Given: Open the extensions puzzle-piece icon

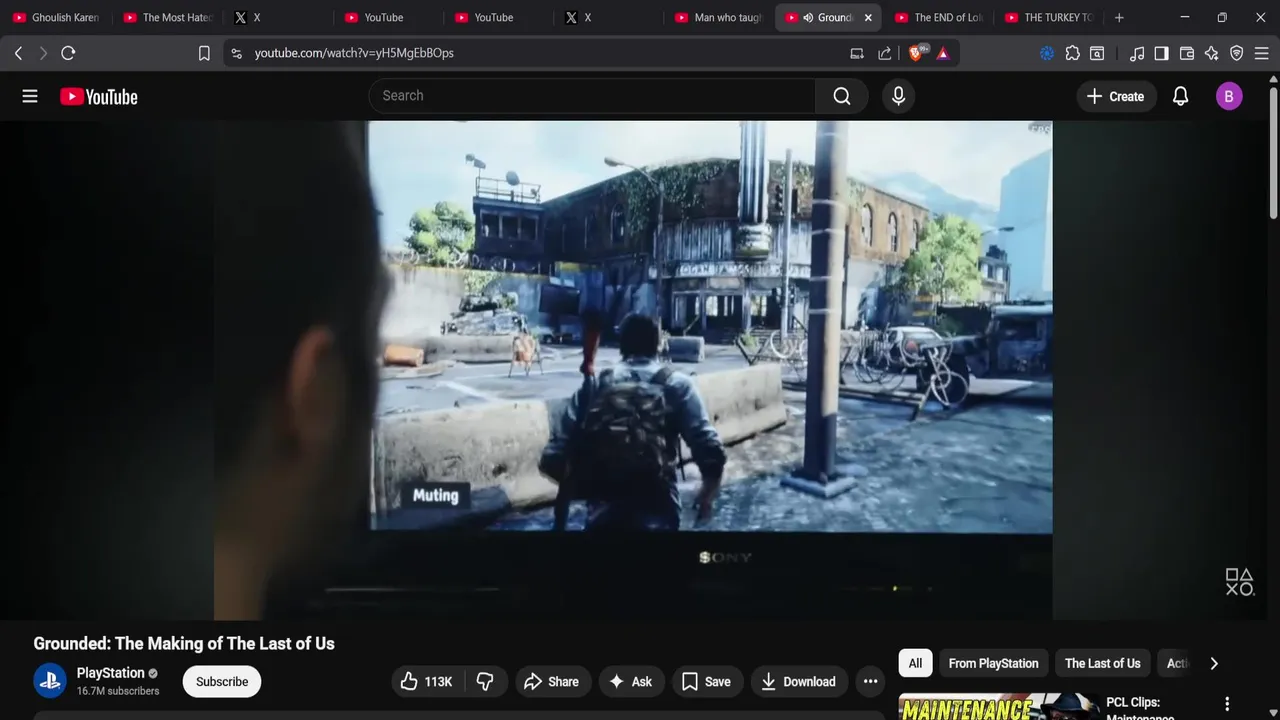Looking at the screenshot, I should point(1073,53).
